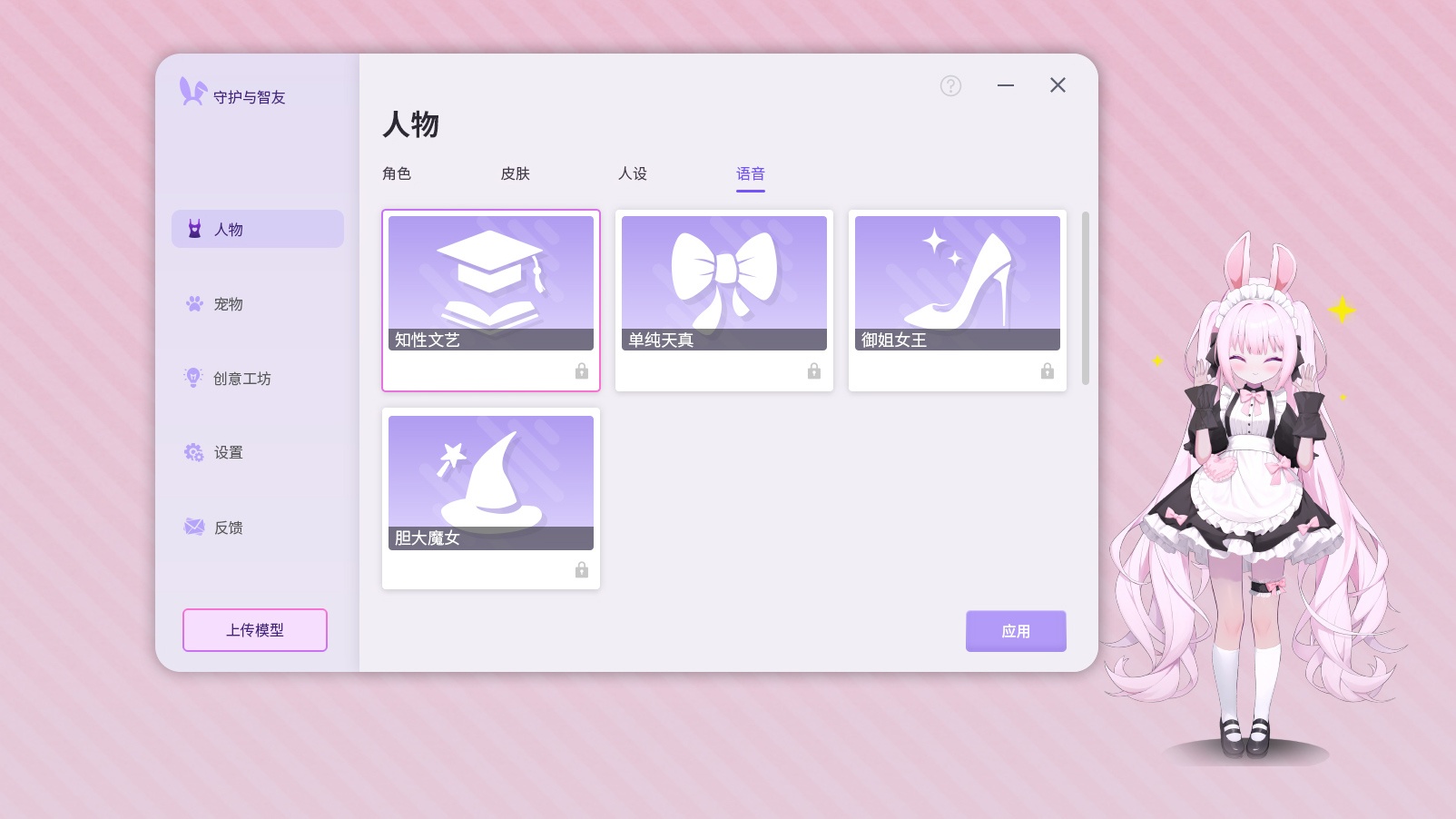This screenshot has height=819, width=1456.
Task: Select the 宠物 paw icon
Action: coord(194,303)
